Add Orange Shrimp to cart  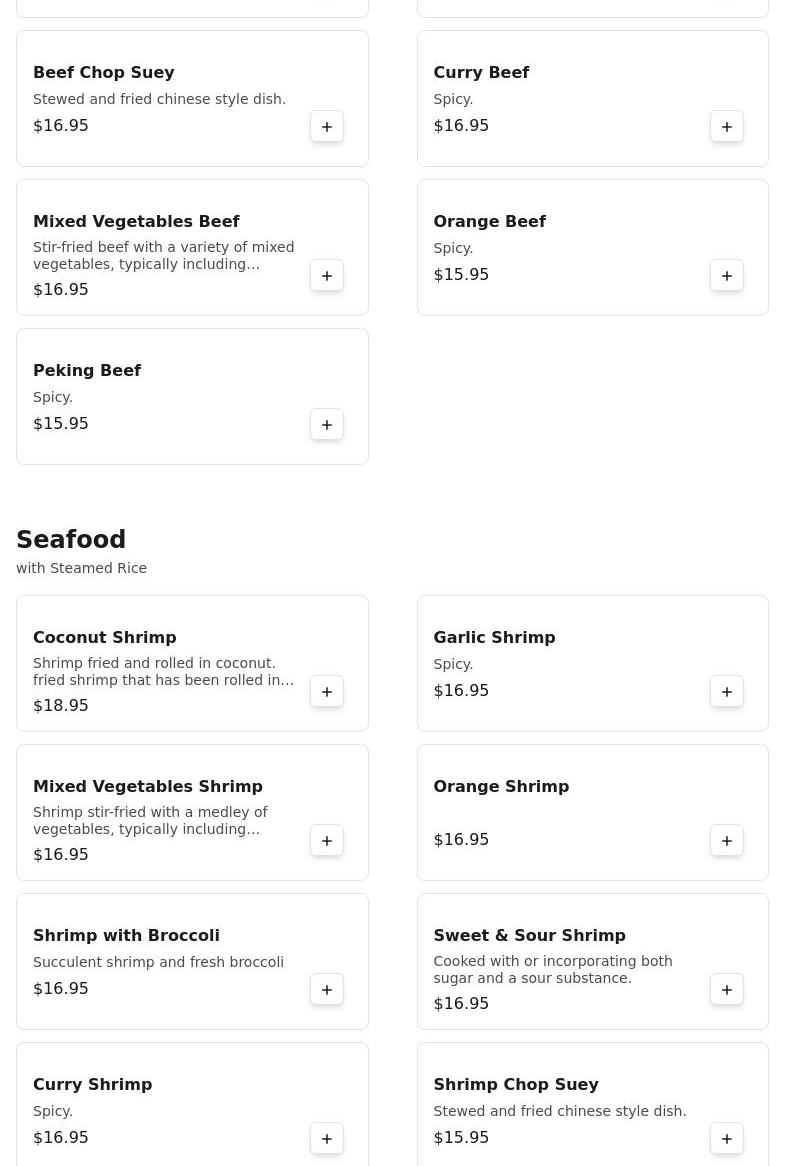point(727,841)
